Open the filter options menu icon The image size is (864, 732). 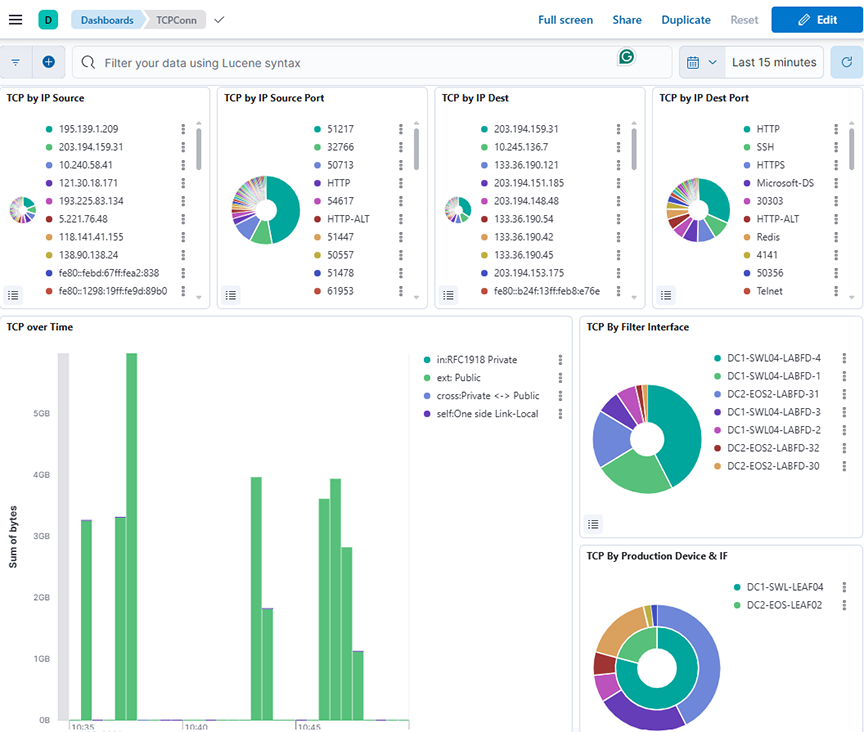pos(16,62)
